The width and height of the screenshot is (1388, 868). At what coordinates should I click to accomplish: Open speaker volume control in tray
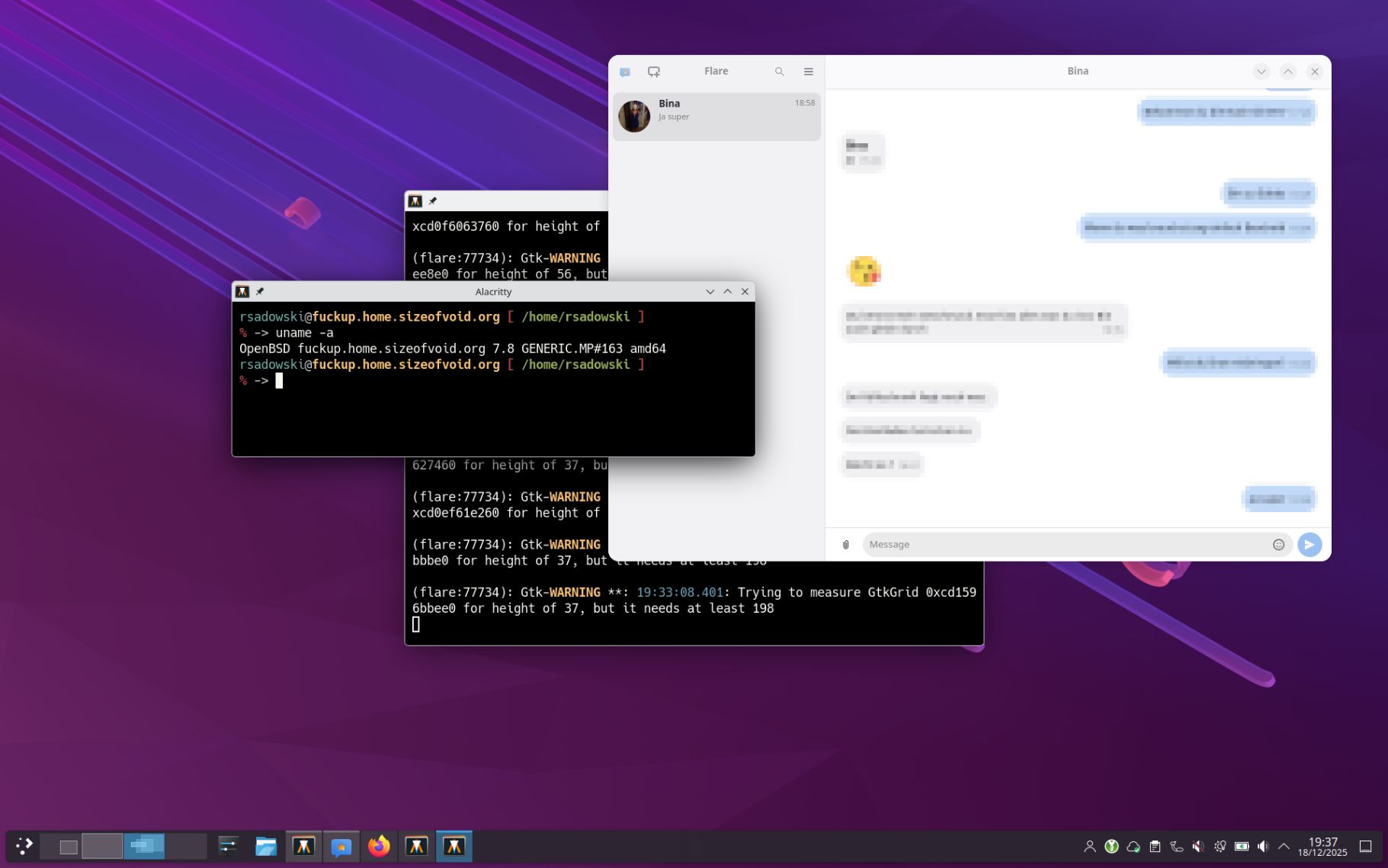pyautogui.click(x=1263, y=847)
